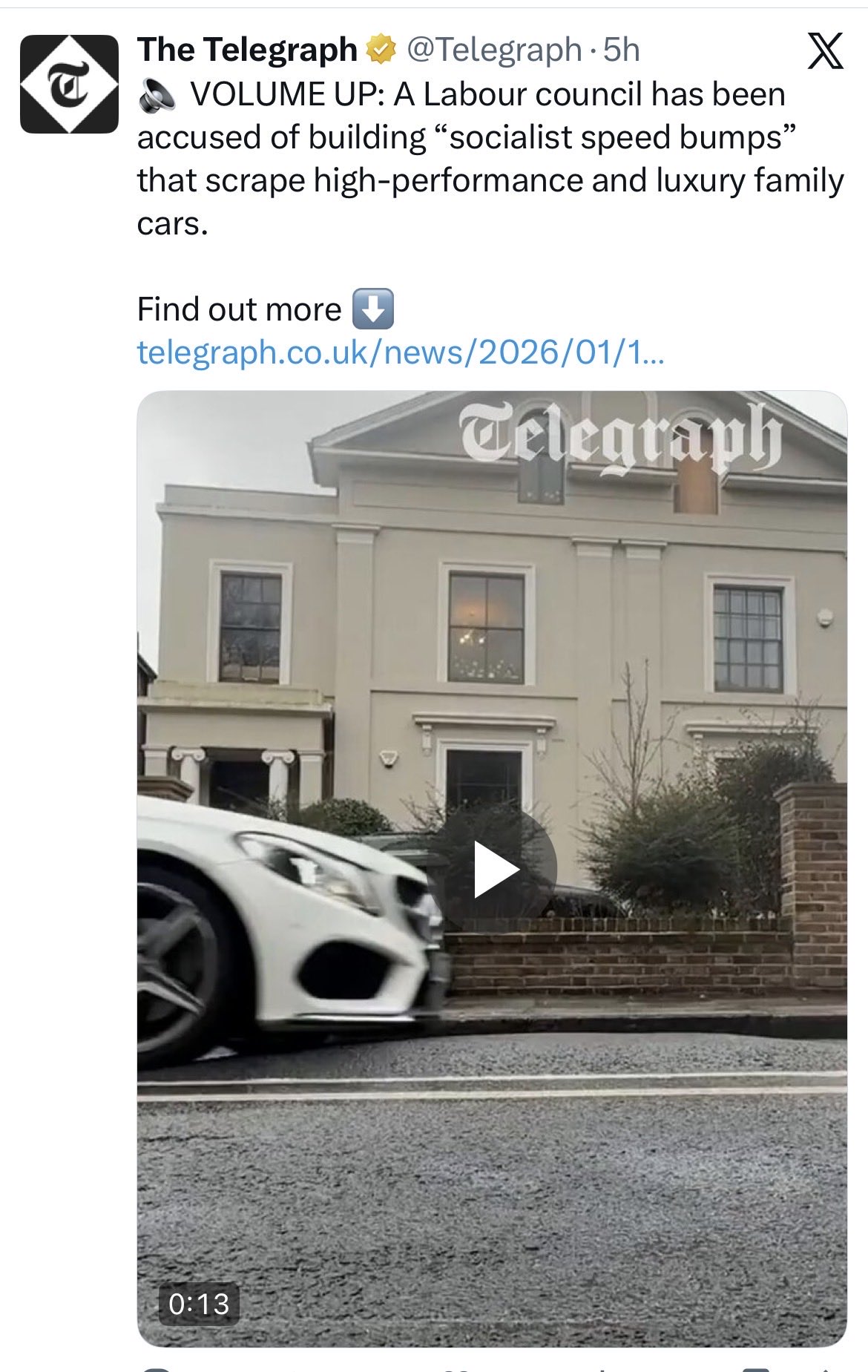
Task: Open the @Telegraph handle
Action: click(493, 50)
